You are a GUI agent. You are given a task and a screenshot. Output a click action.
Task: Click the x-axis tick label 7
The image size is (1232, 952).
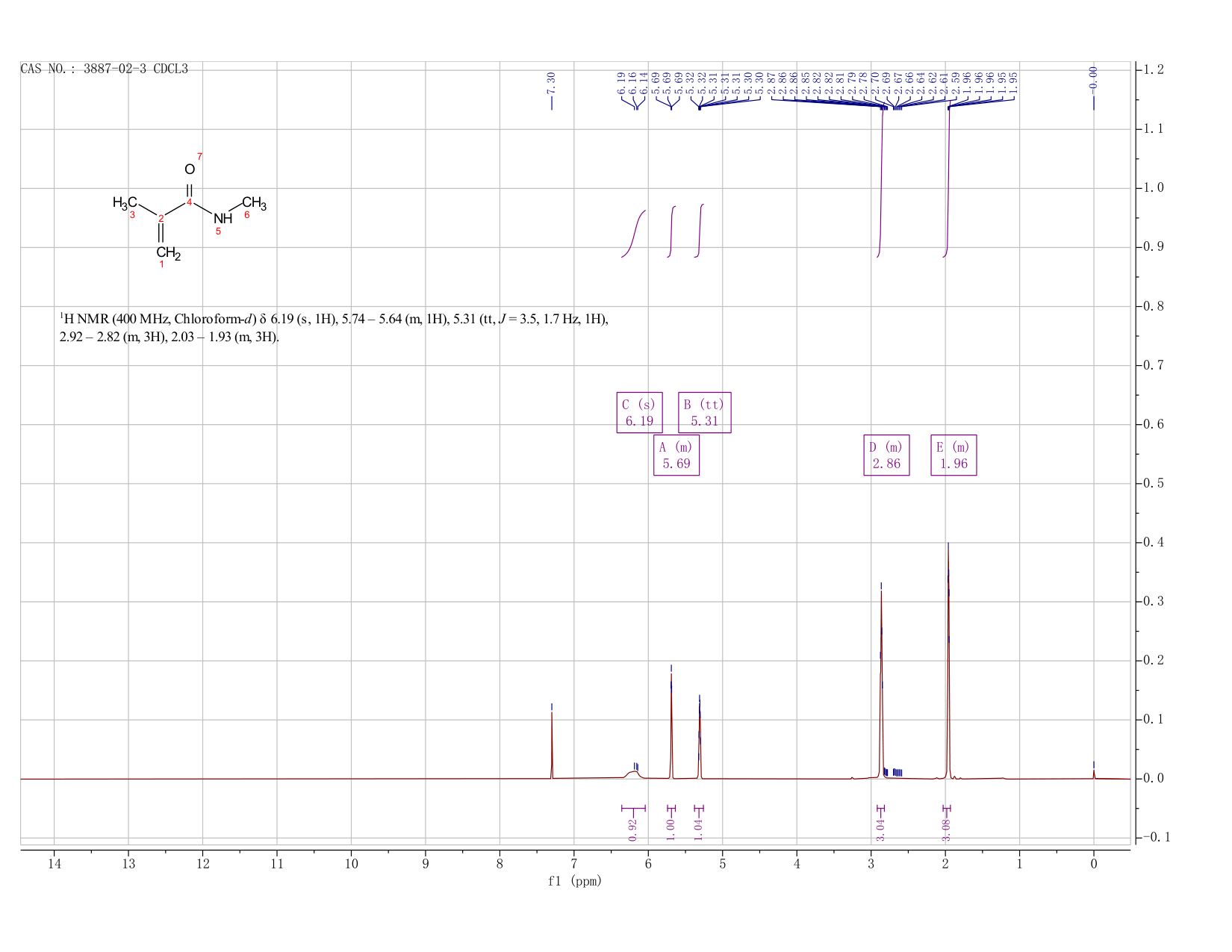[573, 864]
